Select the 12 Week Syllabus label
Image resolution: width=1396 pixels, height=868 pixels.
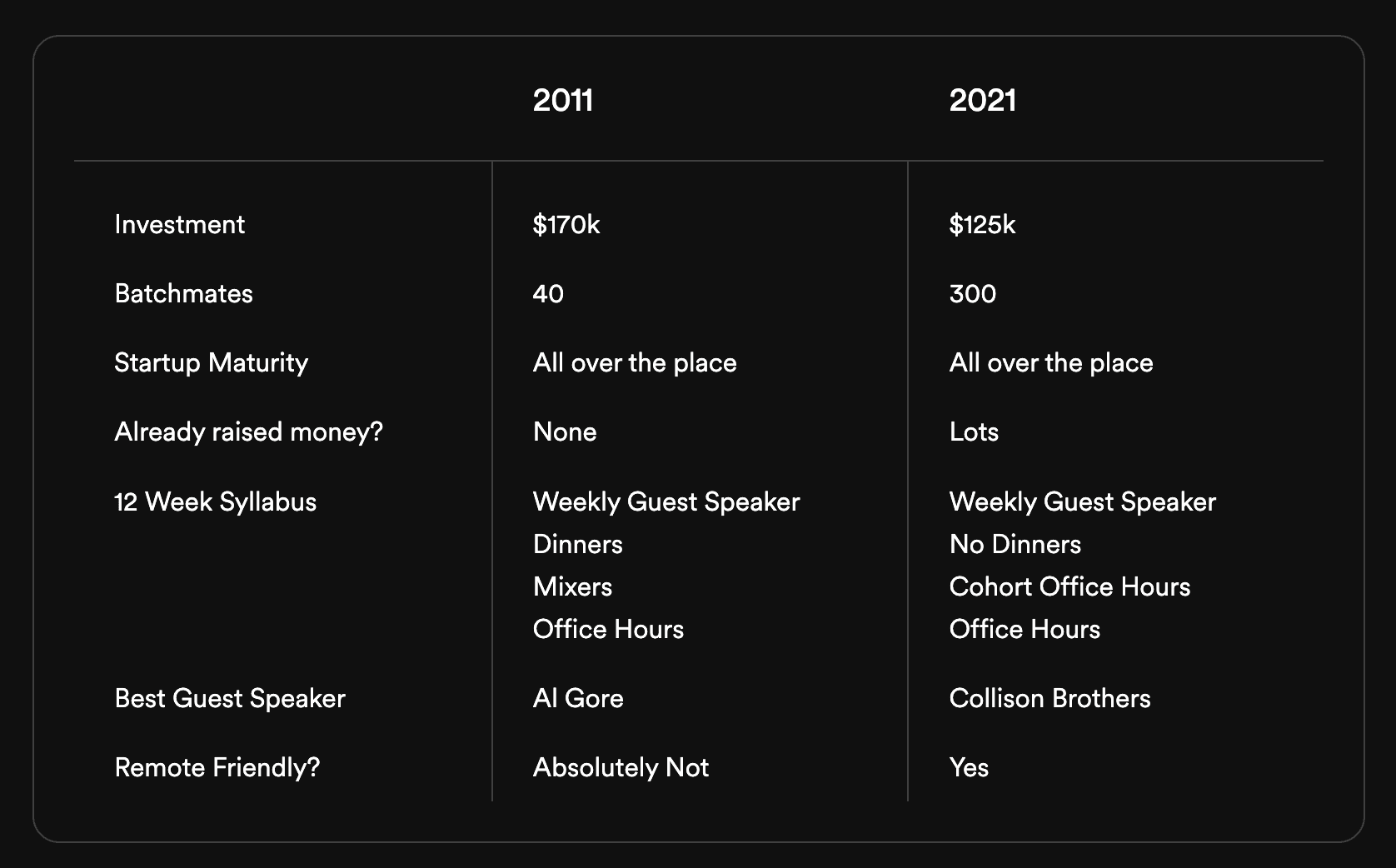(x=215, y=501)
